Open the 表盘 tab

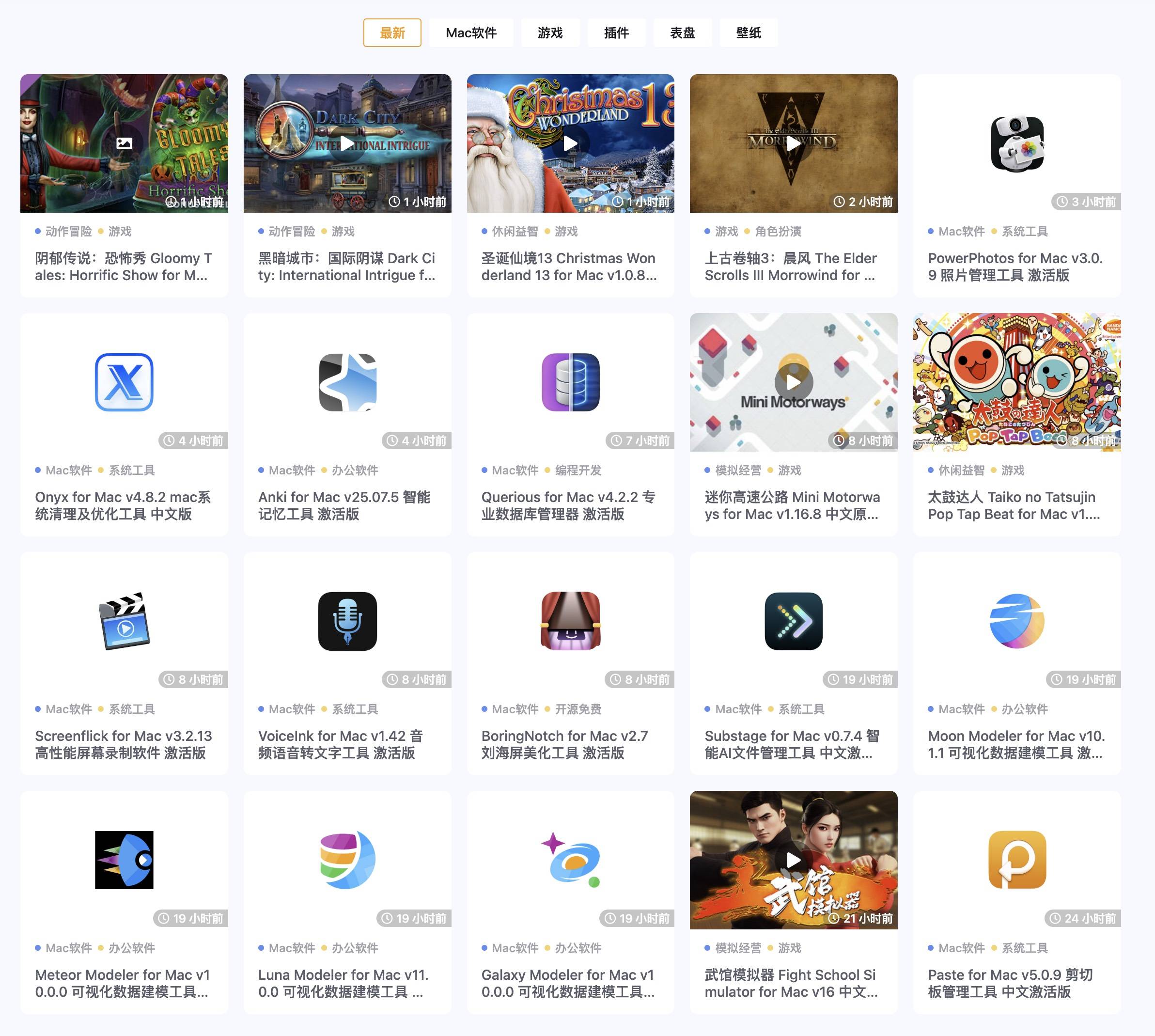682,32
